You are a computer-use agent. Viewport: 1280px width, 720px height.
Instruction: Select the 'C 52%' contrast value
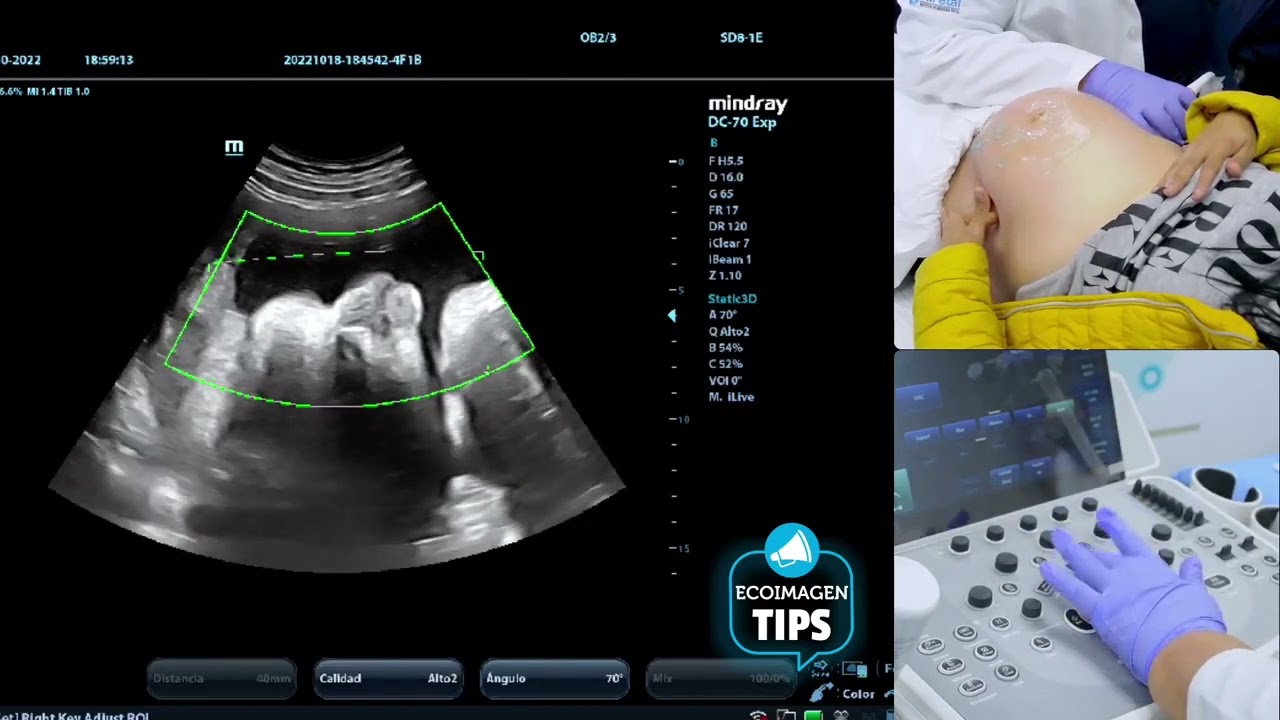point(726,364)
